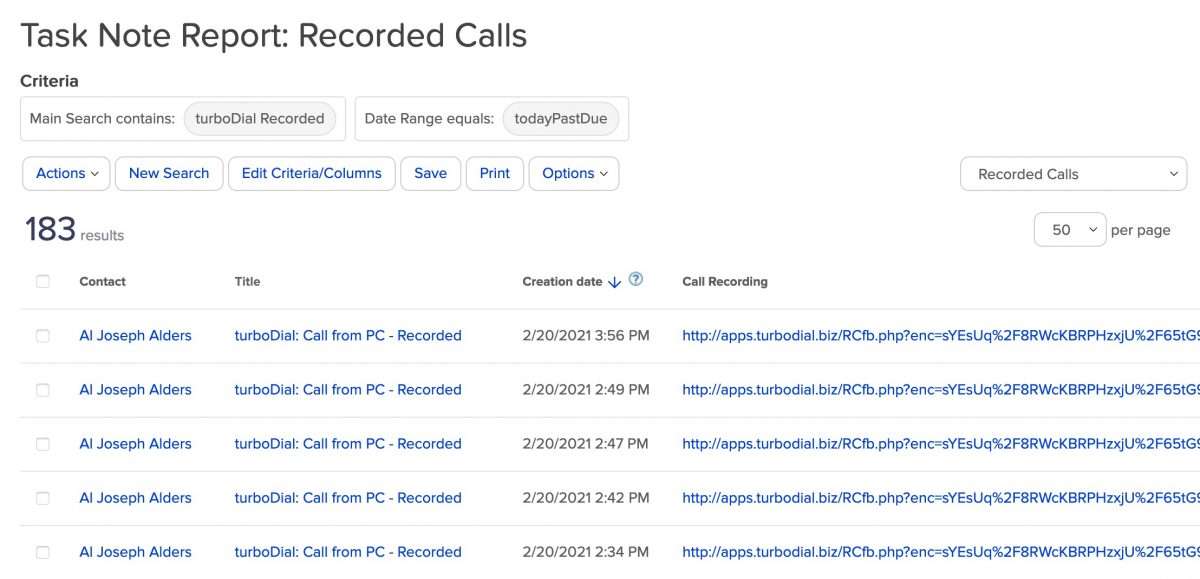
Task: Open the 50 per page dropdown
Action: (1070, 230)
